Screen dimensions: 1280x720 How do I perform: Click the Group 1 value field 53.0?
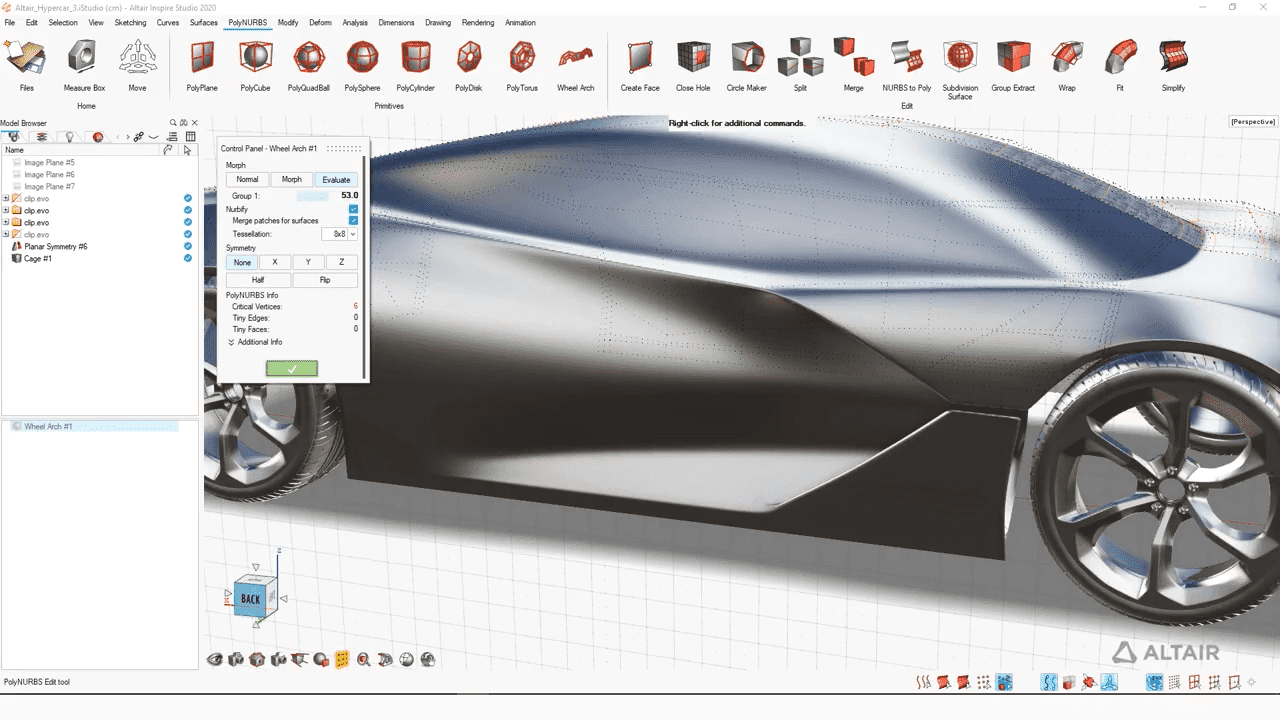tap(349, 196)
